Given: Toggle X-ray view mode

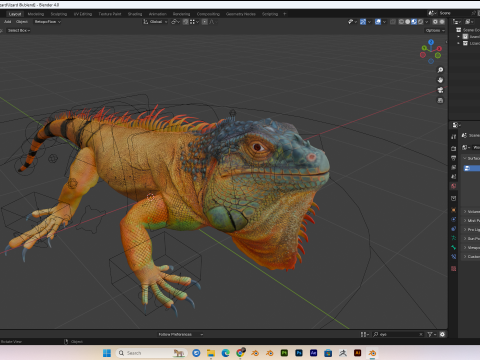Looking at the screenshot, I should [393, 22].
